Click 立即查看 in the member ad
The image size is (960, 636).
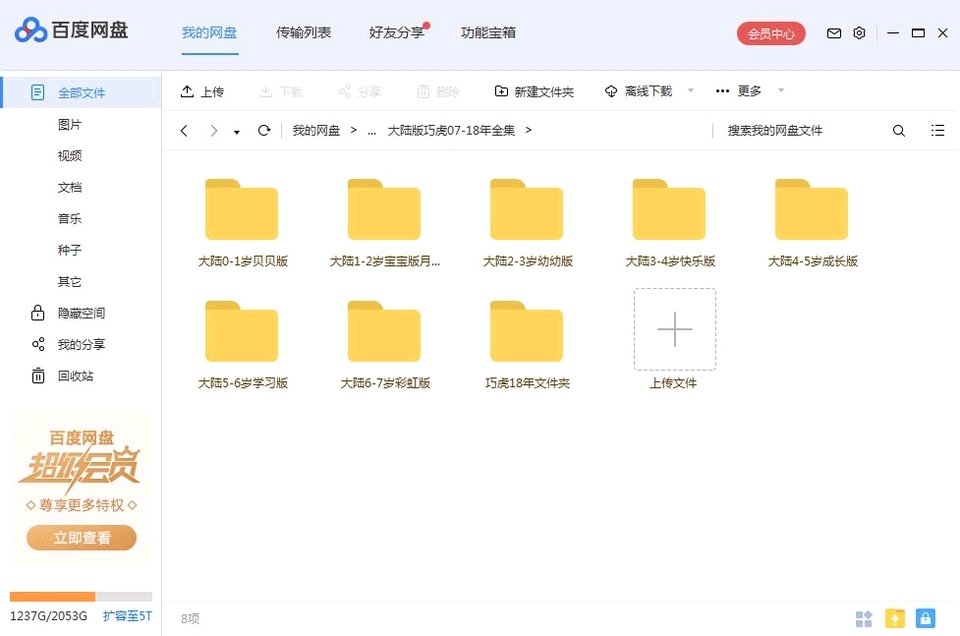click(x=81, y=537)
